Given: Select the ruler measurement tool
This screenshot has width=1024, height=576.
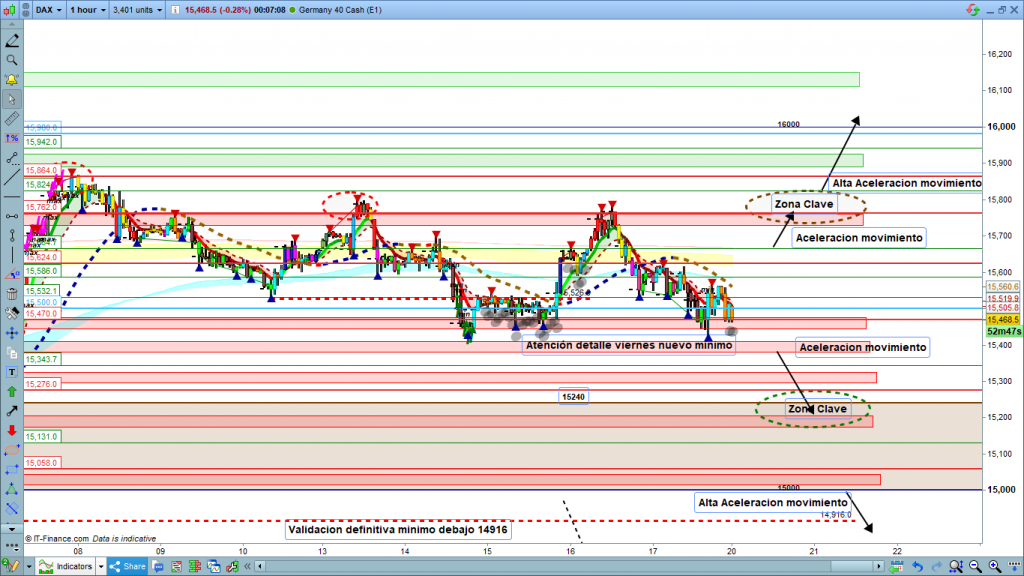Looking at the screenshot, I should [x=12, y=119].
